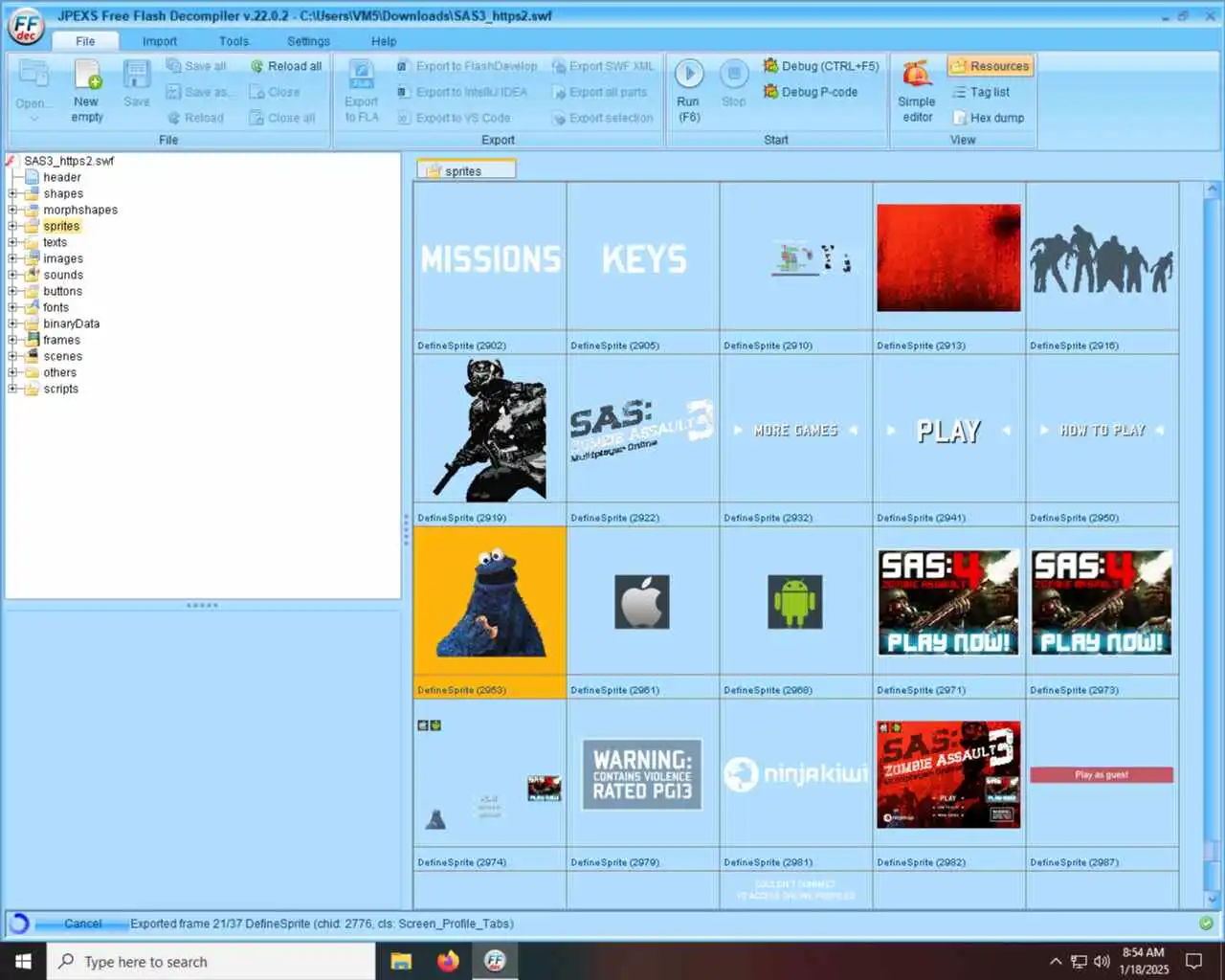The width and height of the screenshot is (1225, 980).
Task: Expand the buttons folder
Action: pyautogui.click(x=12, y=291)
